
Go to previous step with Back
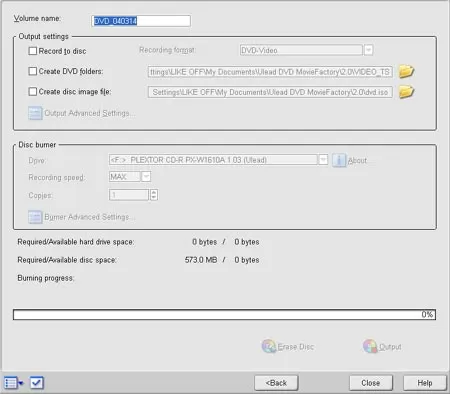(x=276, y=383)
